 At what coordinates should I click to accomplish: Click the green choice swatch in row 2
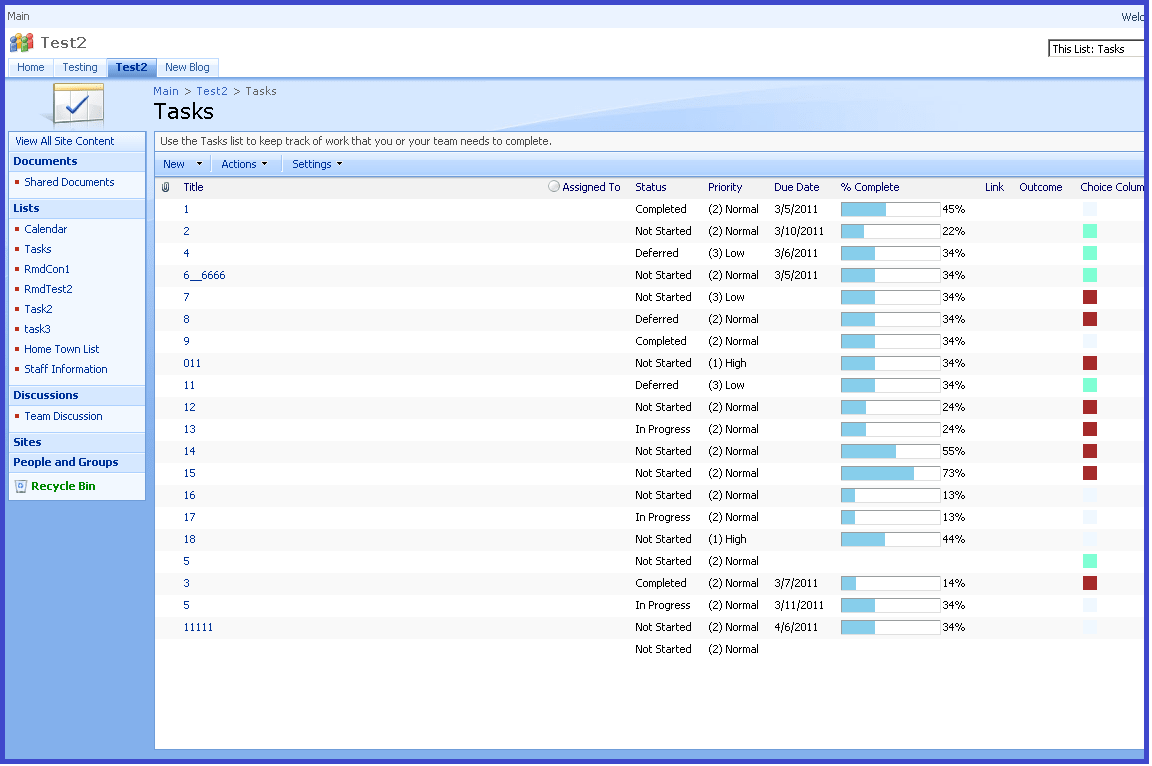click(1090, 231)
